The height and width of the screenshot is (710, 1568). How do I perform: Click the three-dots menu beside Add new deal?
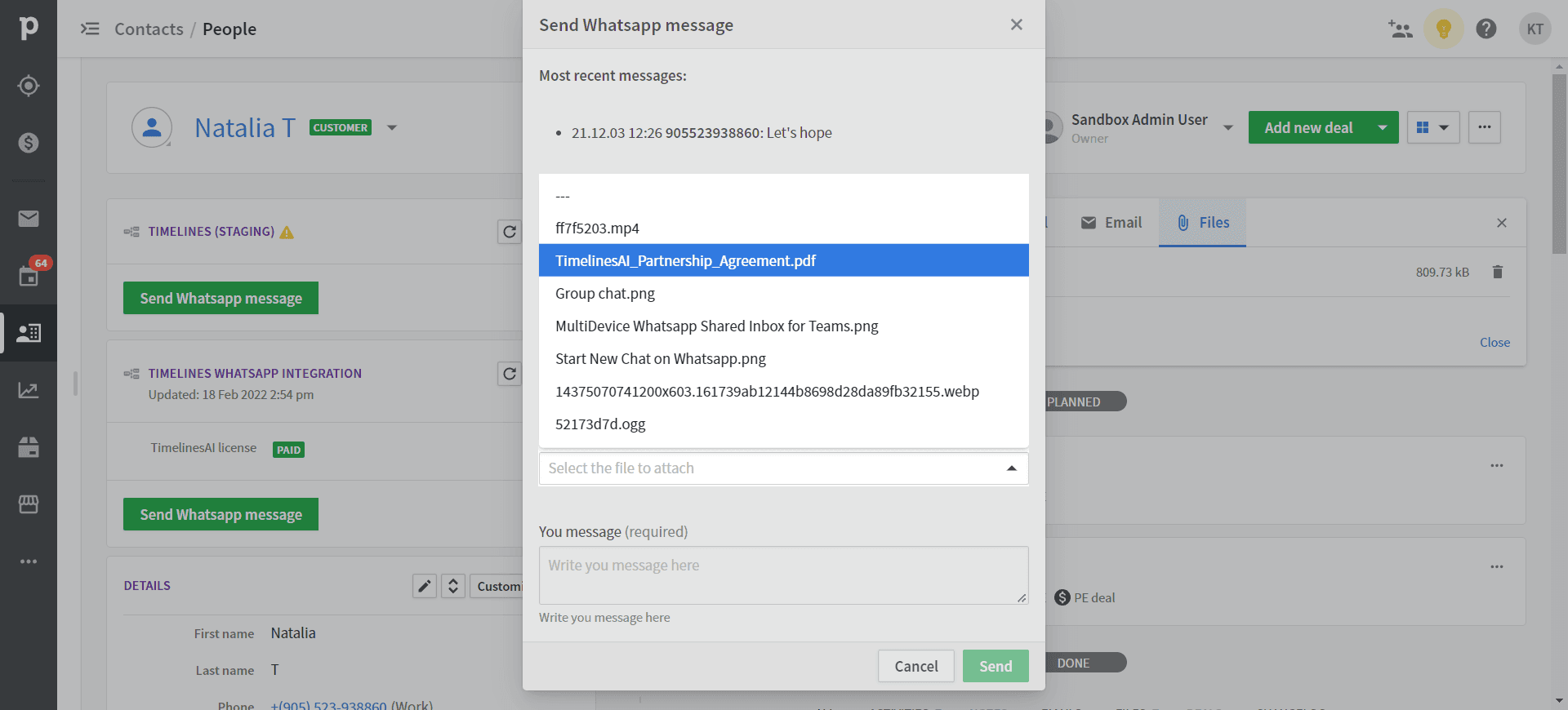tap(1485, 127)
